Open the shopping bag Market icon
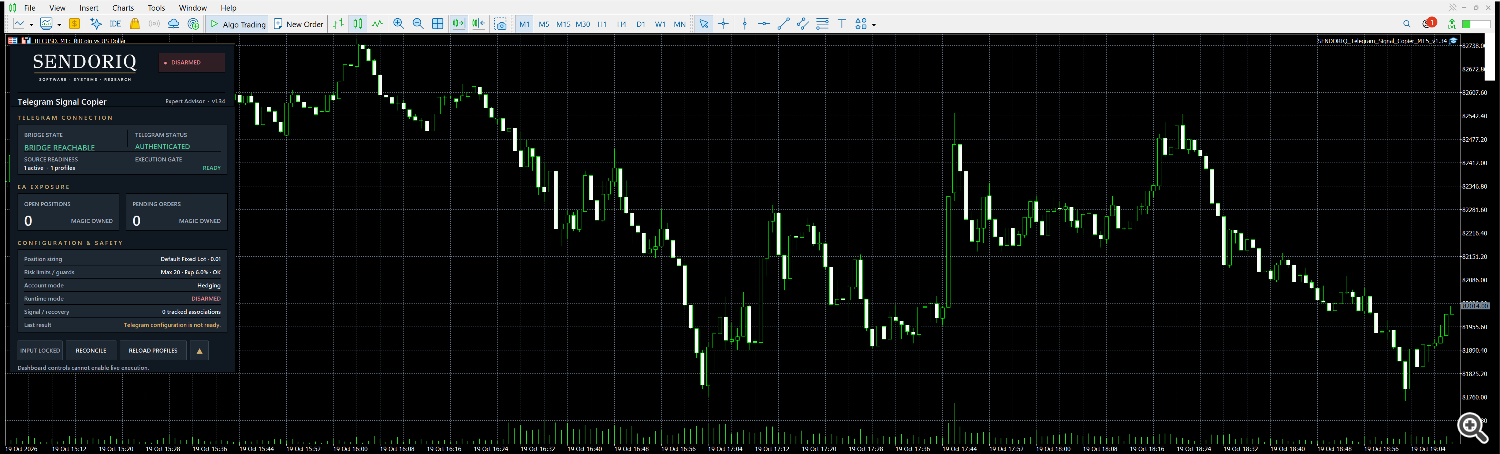Screen dimensions: 1500x454 pyautogui.click(x=135, y=23)
